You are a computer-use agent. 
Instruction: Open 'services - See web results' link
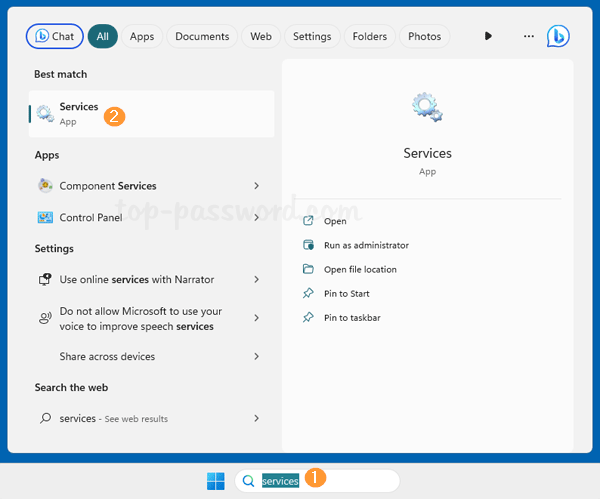[x=113, y=418]
